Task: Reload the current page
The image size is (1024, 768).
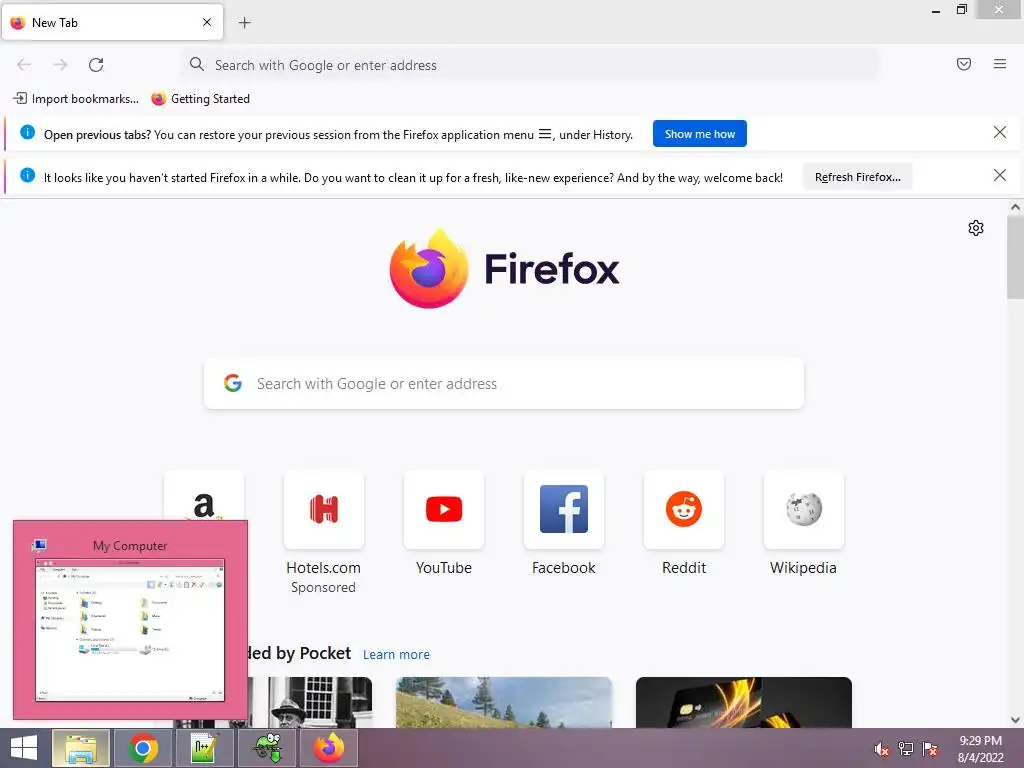Action: click(x=96, y=65)
